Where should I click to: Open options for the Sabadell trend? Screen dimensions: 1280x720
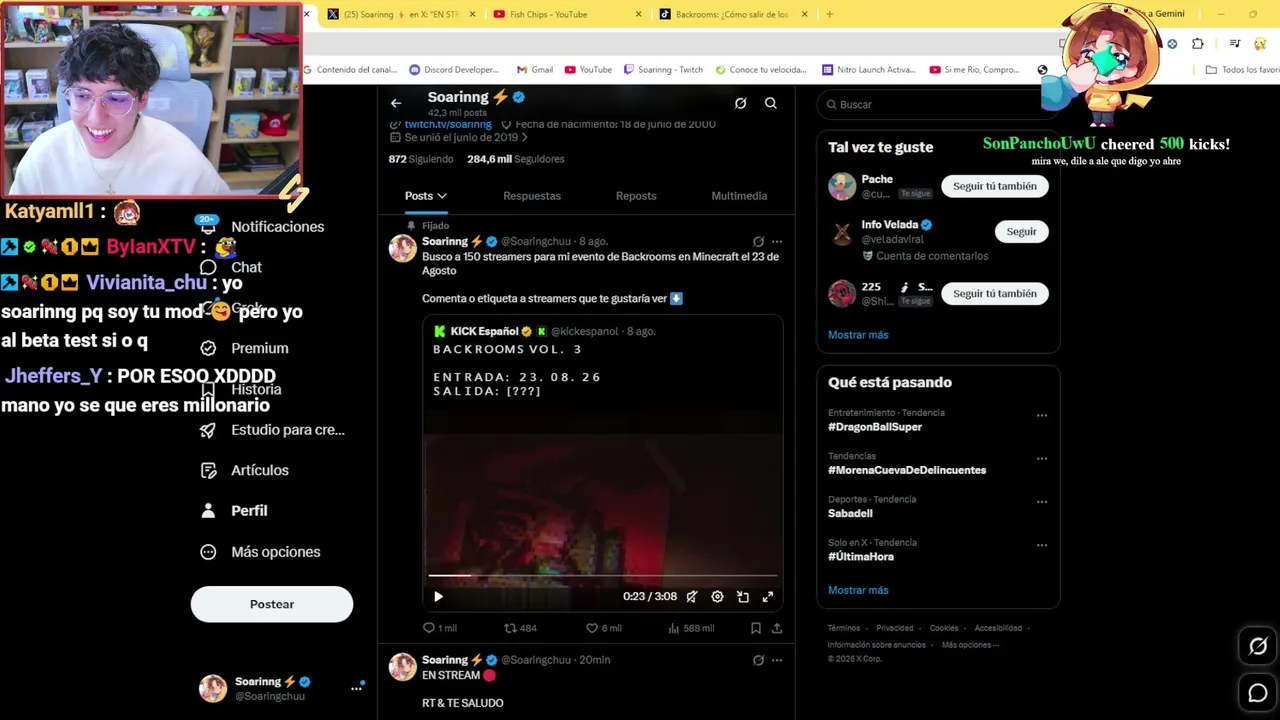click(x=1042, y=502)
